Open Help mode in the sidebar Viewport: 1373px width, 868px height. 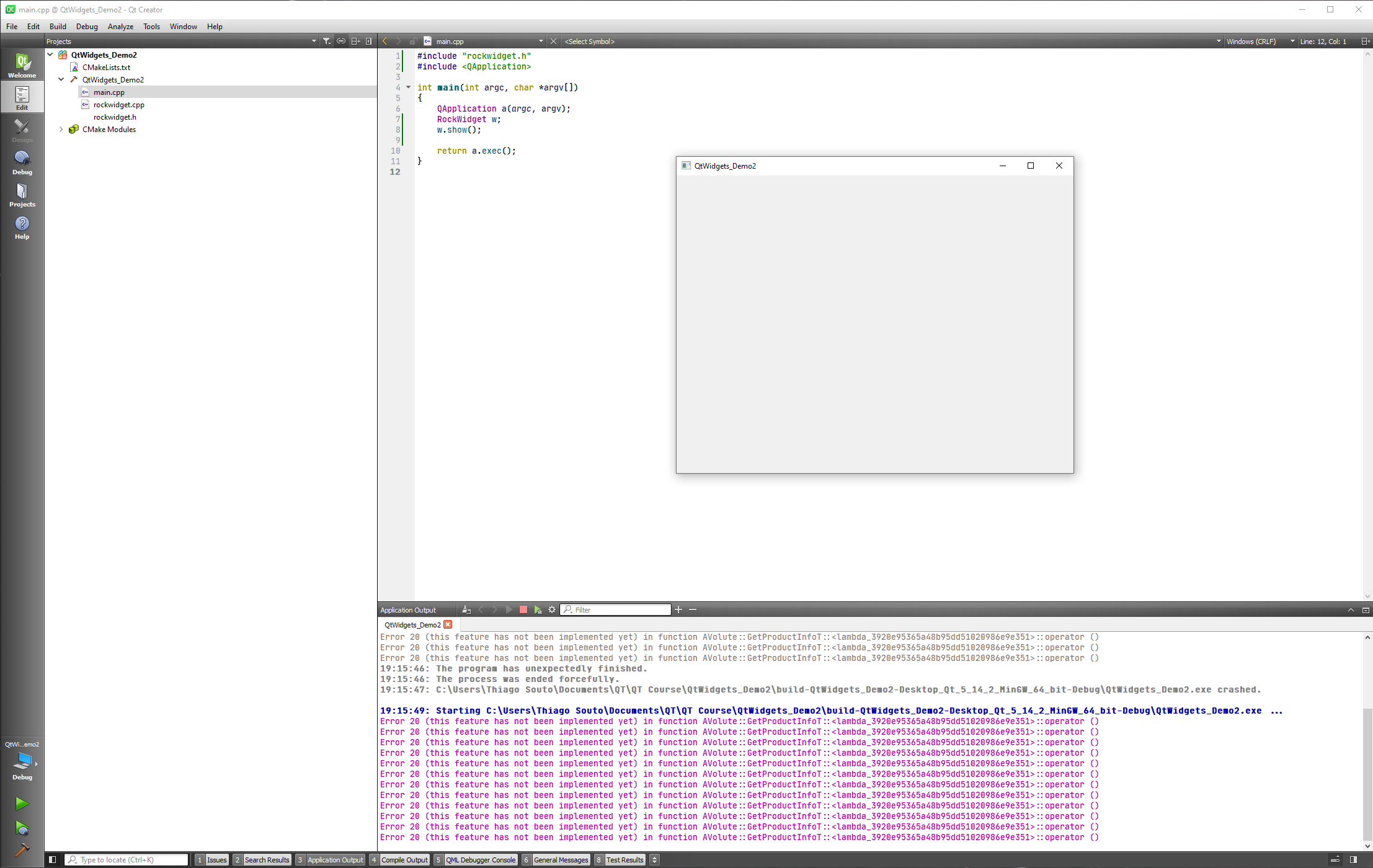[x=22, y=227]
